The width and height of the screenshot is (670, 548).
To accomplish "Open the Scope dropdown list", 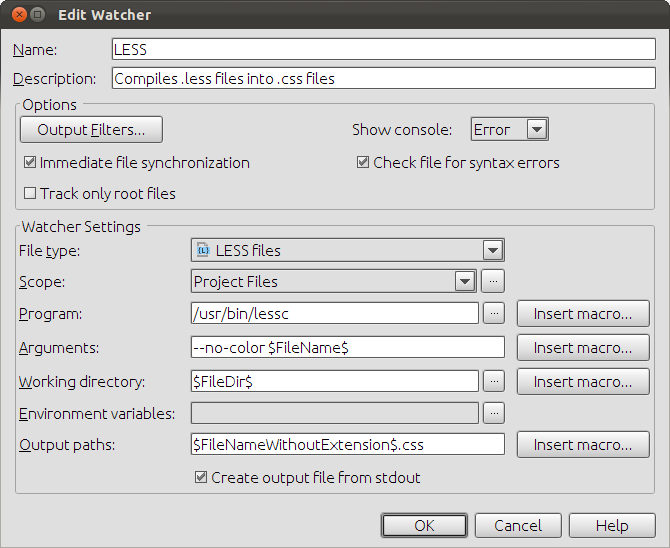I will 465,281.
